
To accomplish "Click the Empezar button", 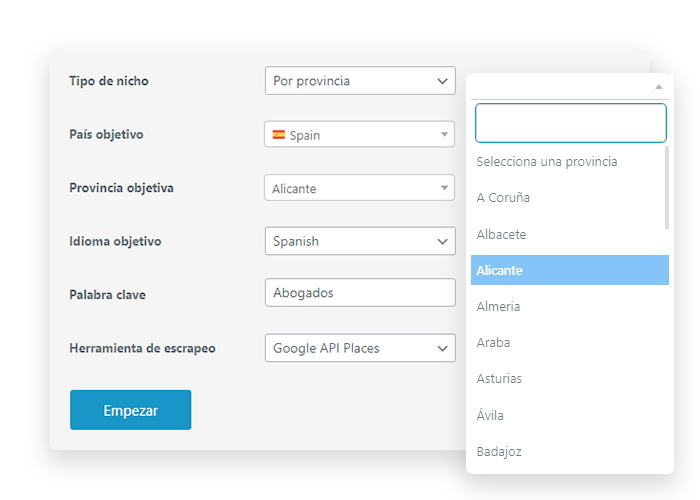I will 130,410.
